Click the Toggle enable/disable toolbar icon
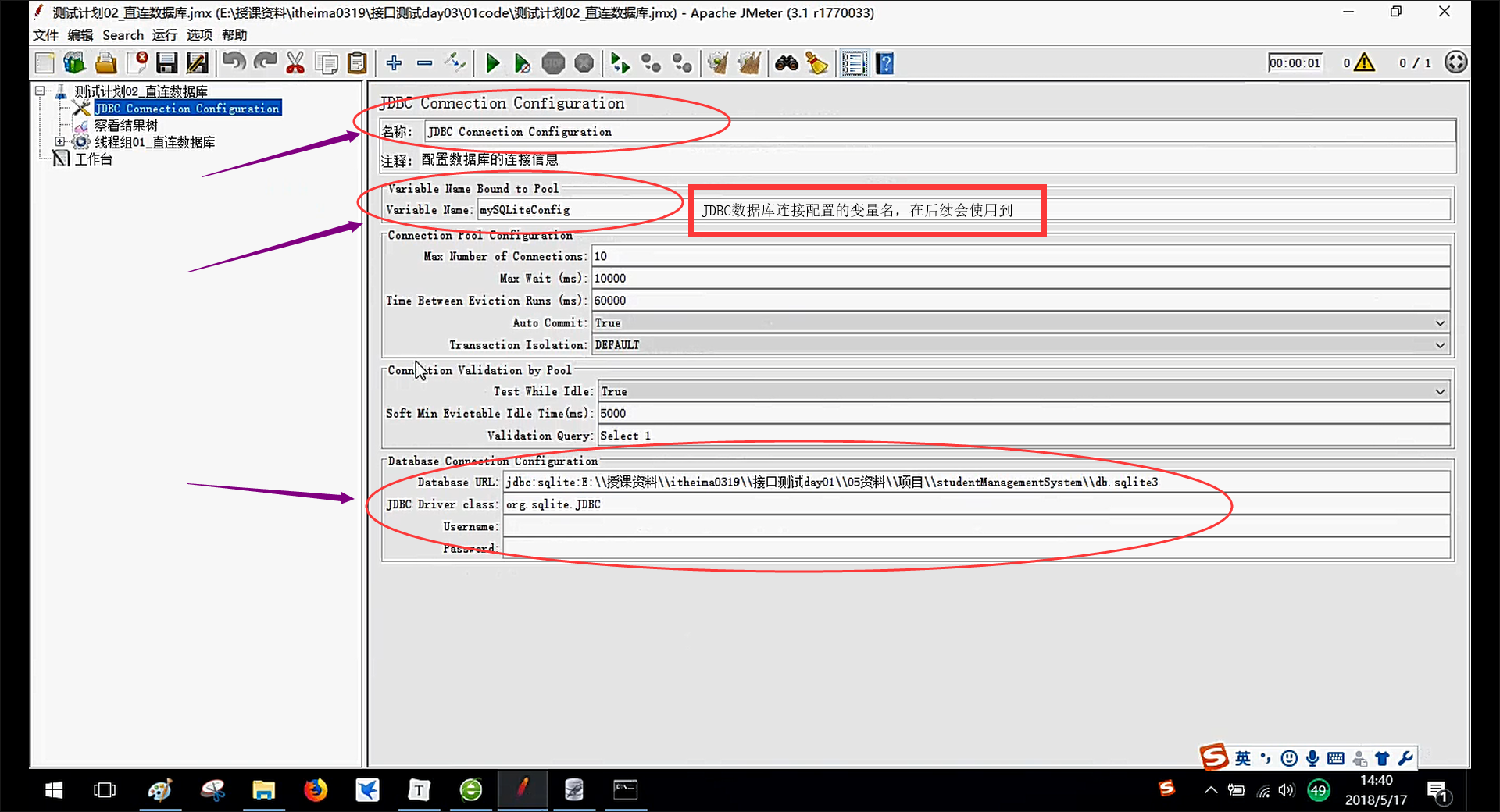This screenshot has width=1500, height=812. click(x=455, y=63)
